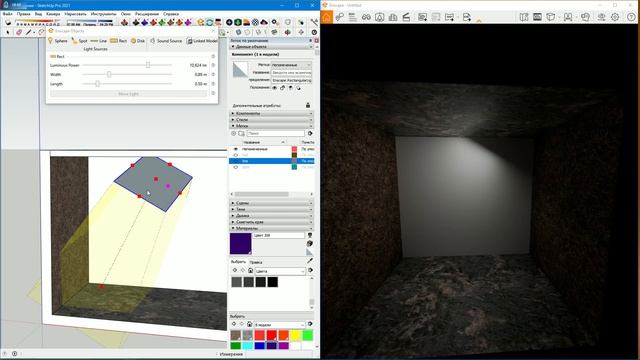Collapse the Метки tags panel
This screenshot has height=360, width=640.
(x=272, y=126)
